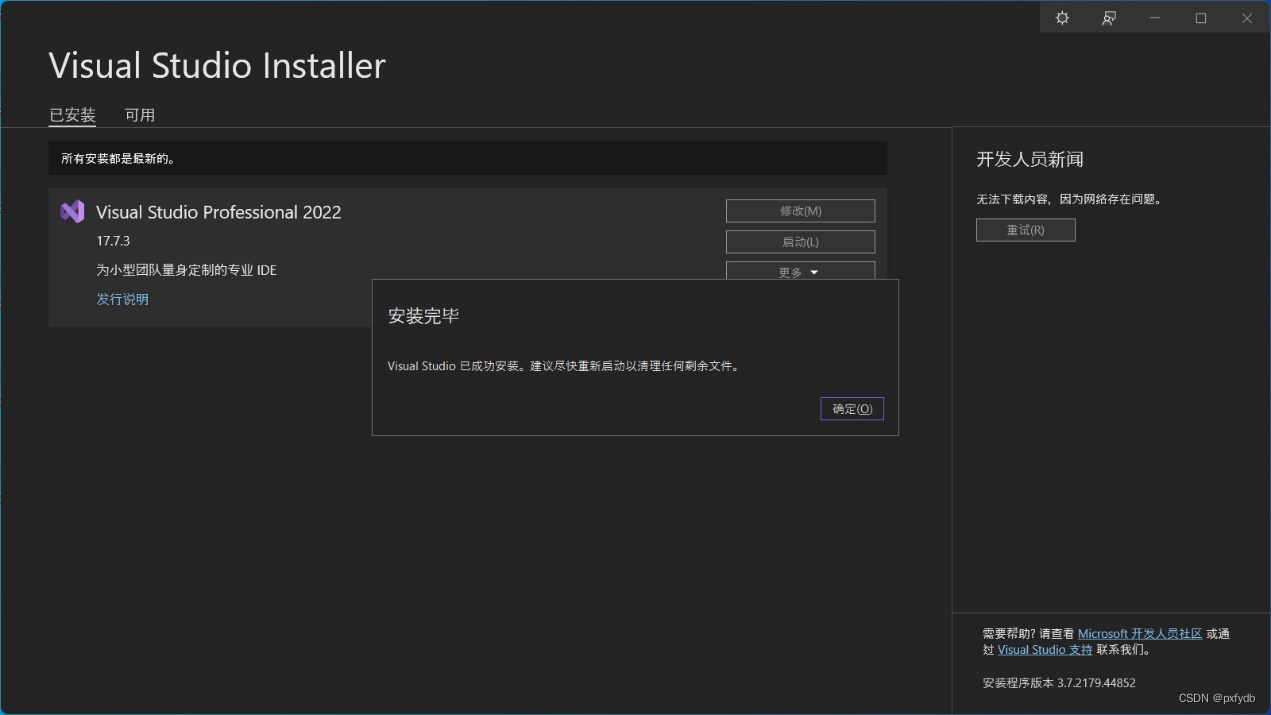
Task: Switch to the 可用 tab
Action: point(140,114)
